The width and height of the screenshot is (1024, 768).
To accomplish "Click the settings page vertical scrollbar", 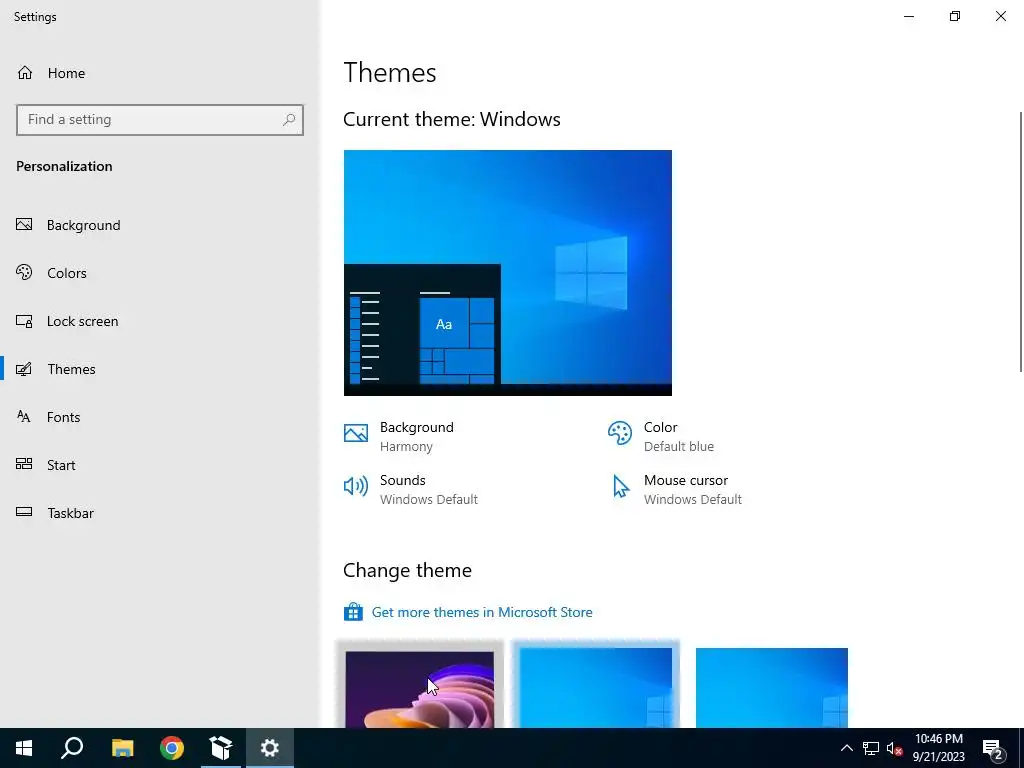I will click(1021, 242).
